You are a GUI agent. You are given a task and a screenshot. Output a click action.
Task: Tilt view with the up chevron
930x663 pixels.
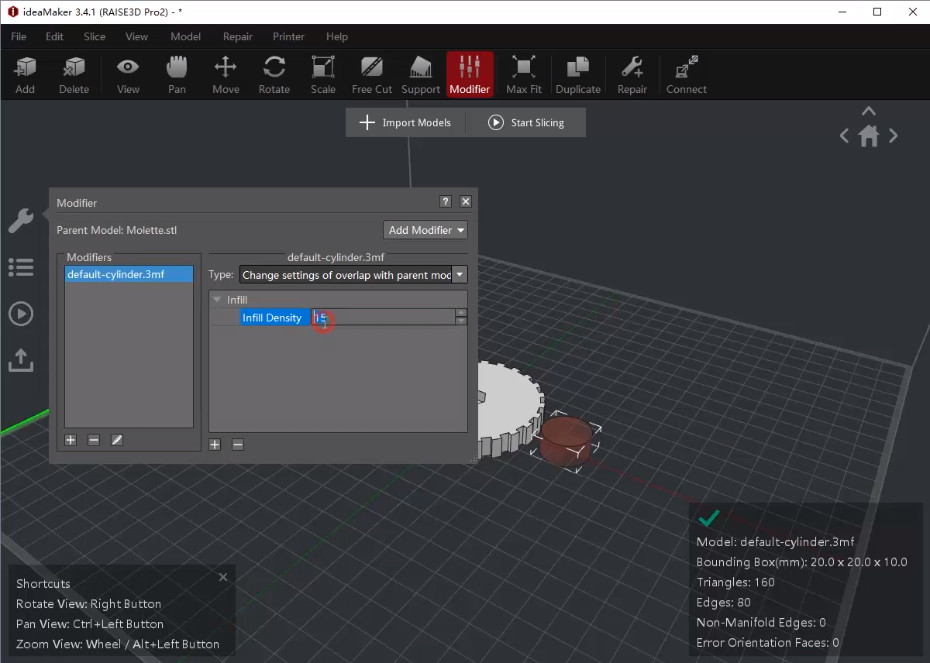(869, 111)
